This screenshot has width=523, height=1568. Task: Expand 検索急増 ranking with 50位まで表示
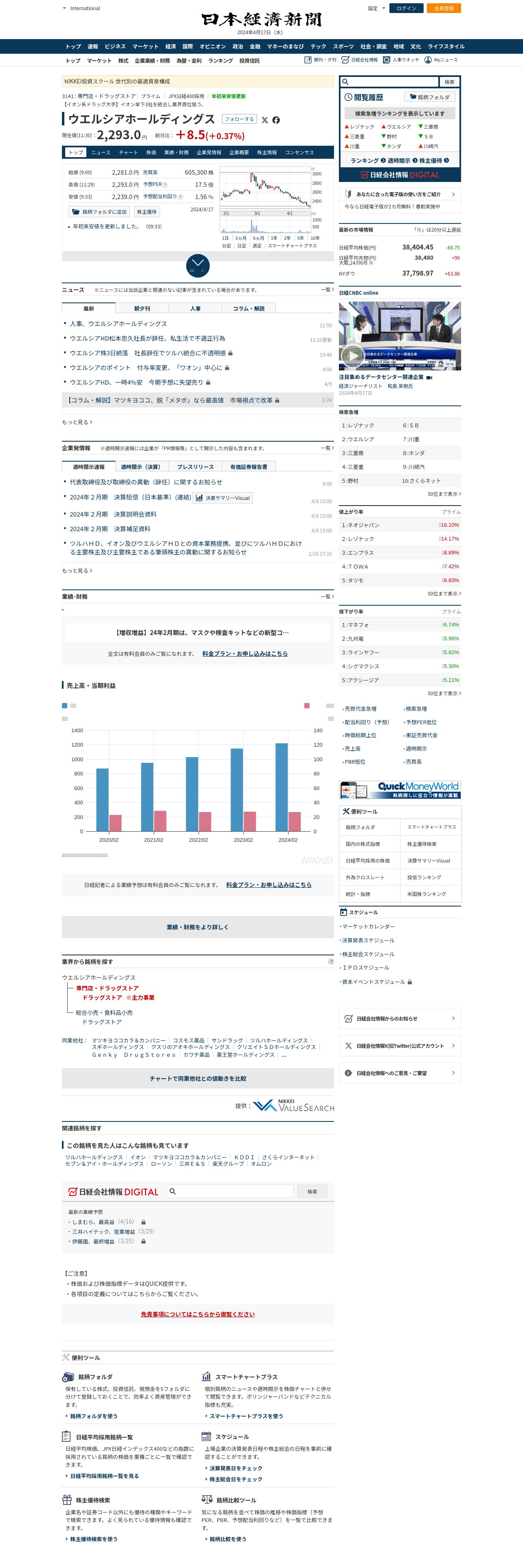coord(444,494)
